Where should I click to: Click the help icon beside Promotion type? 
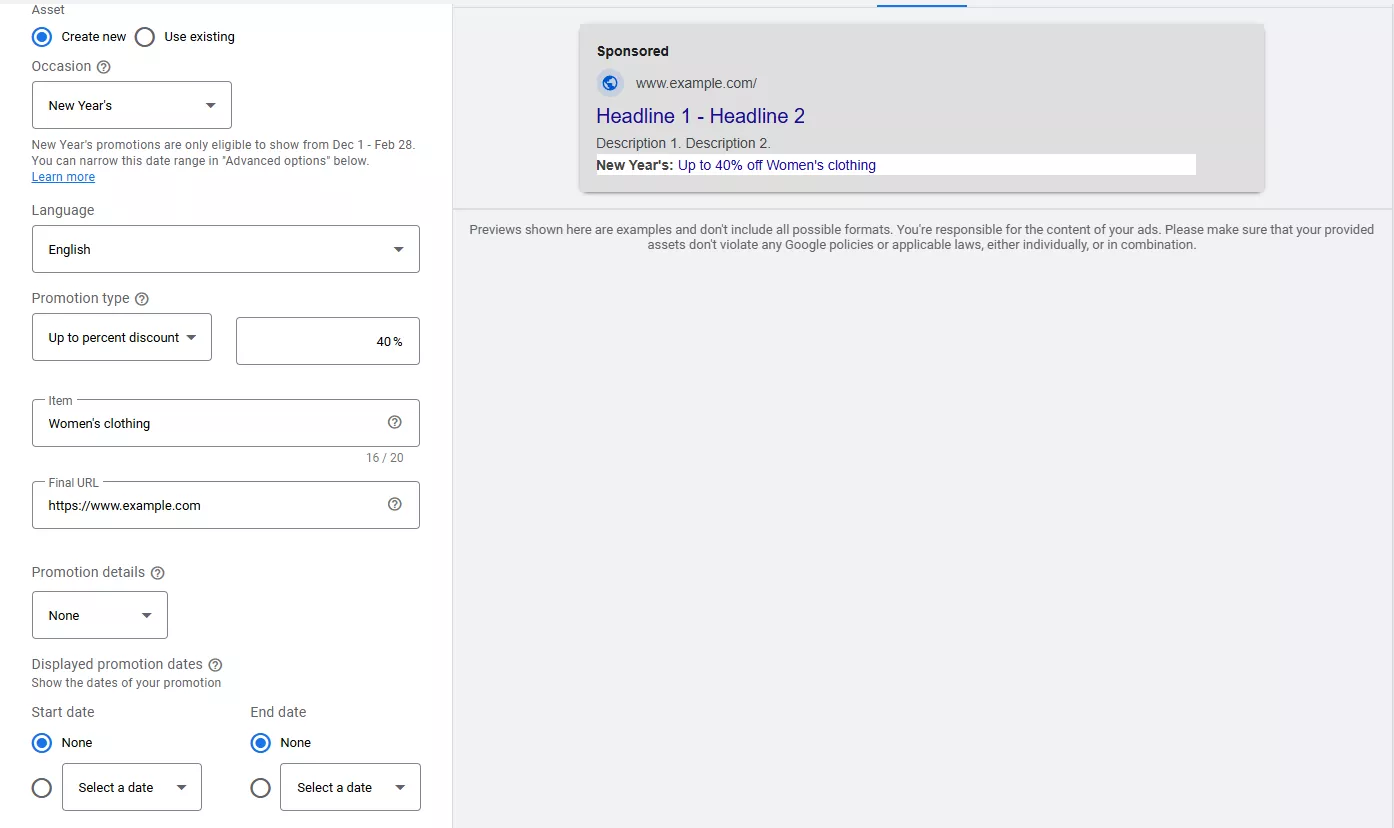point(142,299)
